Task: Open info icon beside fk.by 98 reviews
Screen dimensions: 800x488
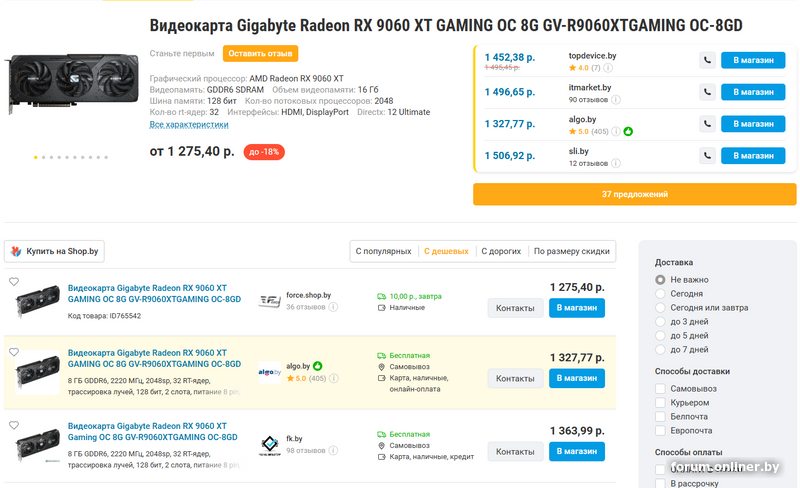Action: (x=333, y=450)
